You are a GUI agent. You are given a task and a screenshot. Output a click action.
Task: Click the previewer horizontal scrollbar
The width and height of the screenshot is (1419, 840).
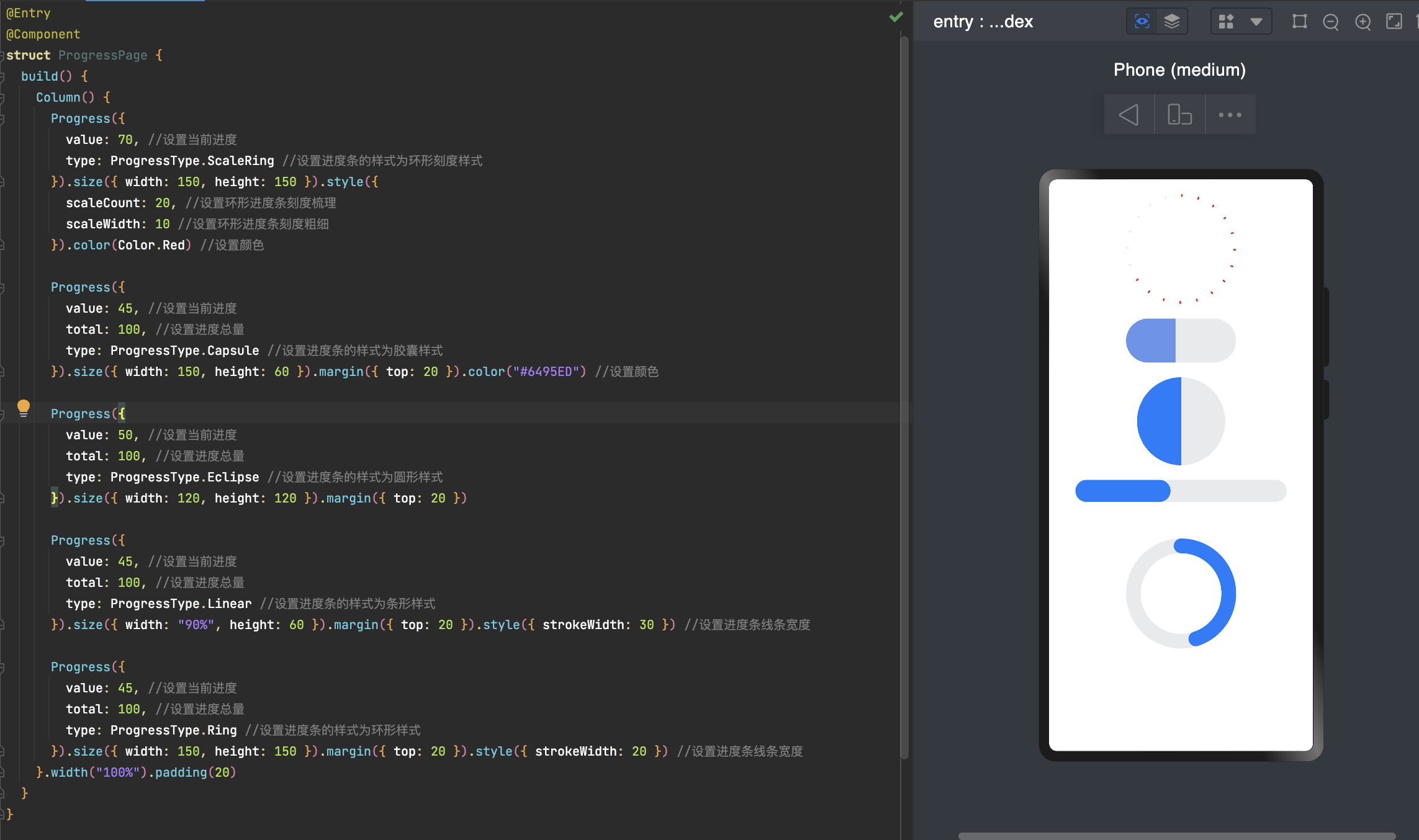(x=1176, y=836)
